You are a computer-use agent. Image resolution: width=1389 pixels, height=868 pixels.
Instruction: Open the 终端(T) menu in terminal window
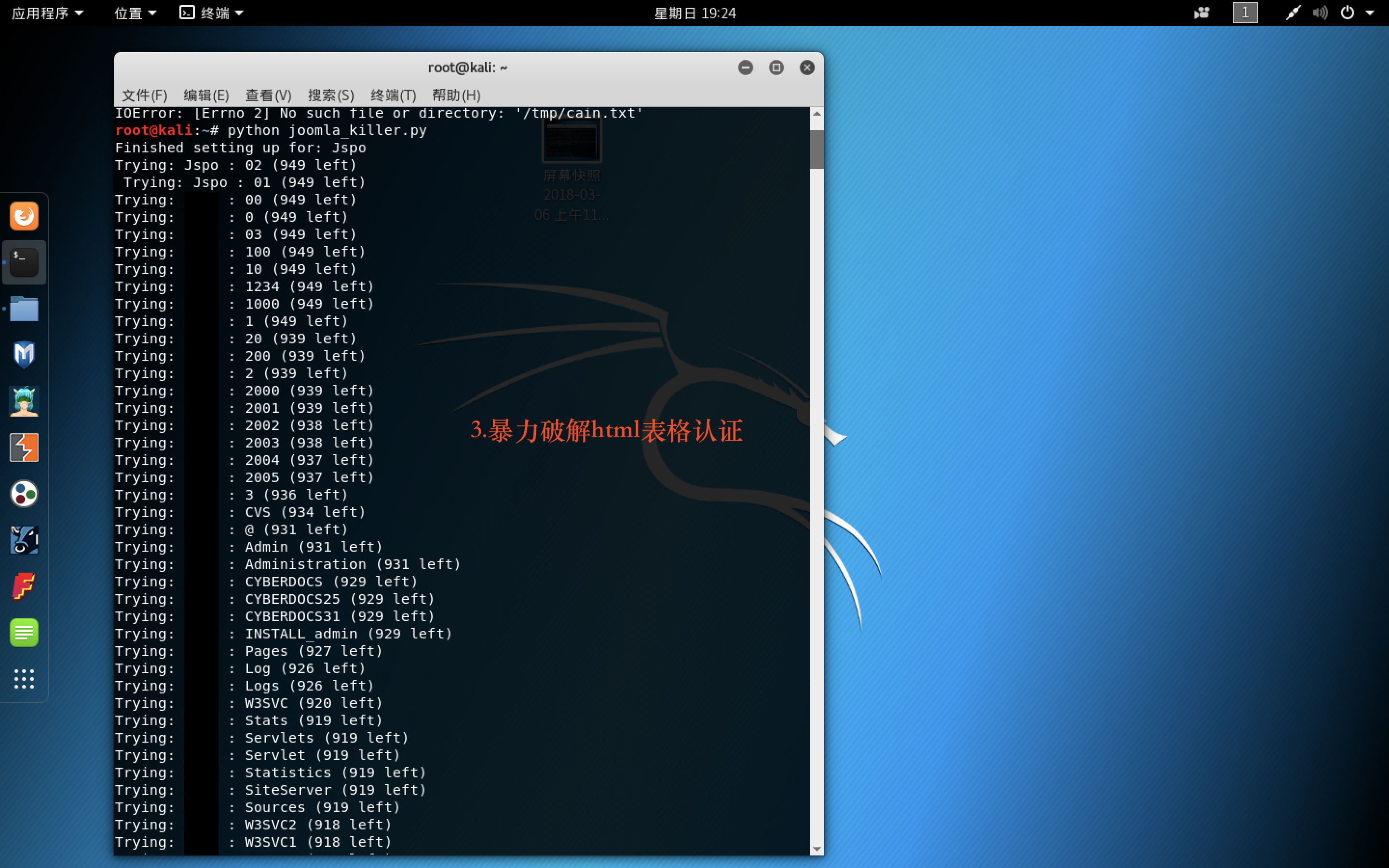click(393, 95)
